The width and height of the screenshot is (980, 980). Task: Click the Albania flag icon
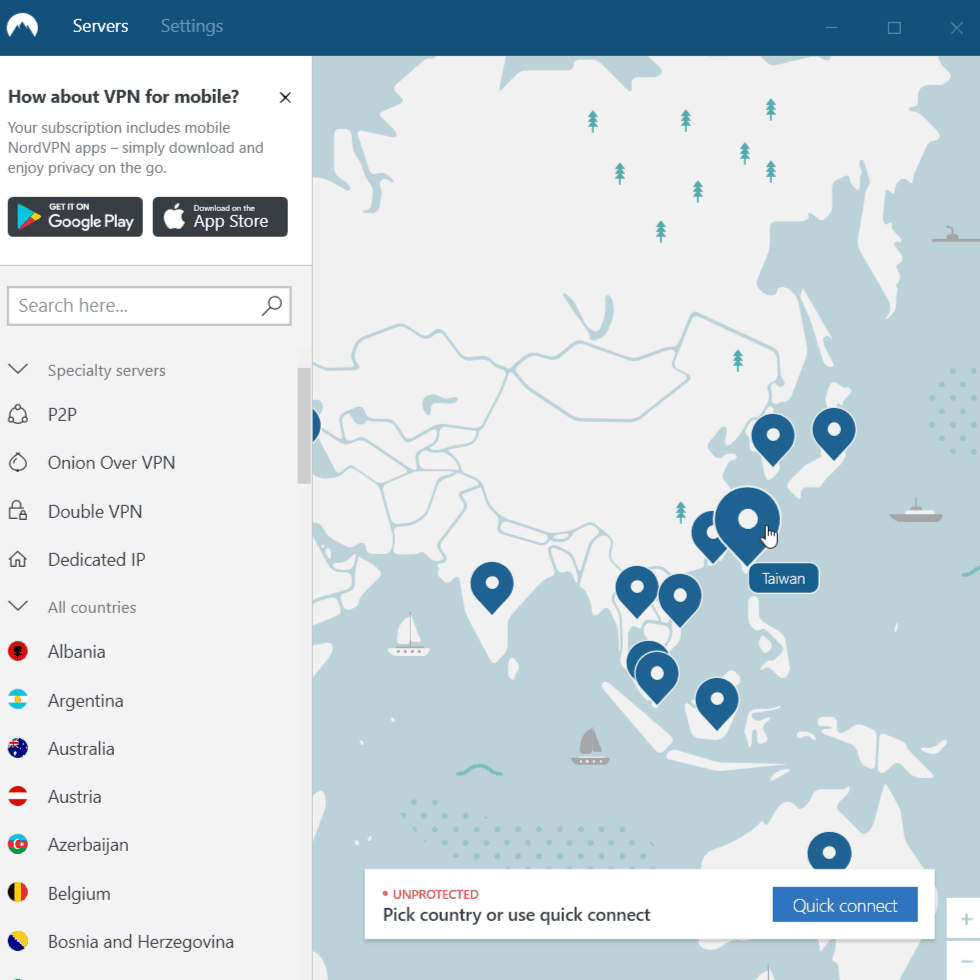18,651
